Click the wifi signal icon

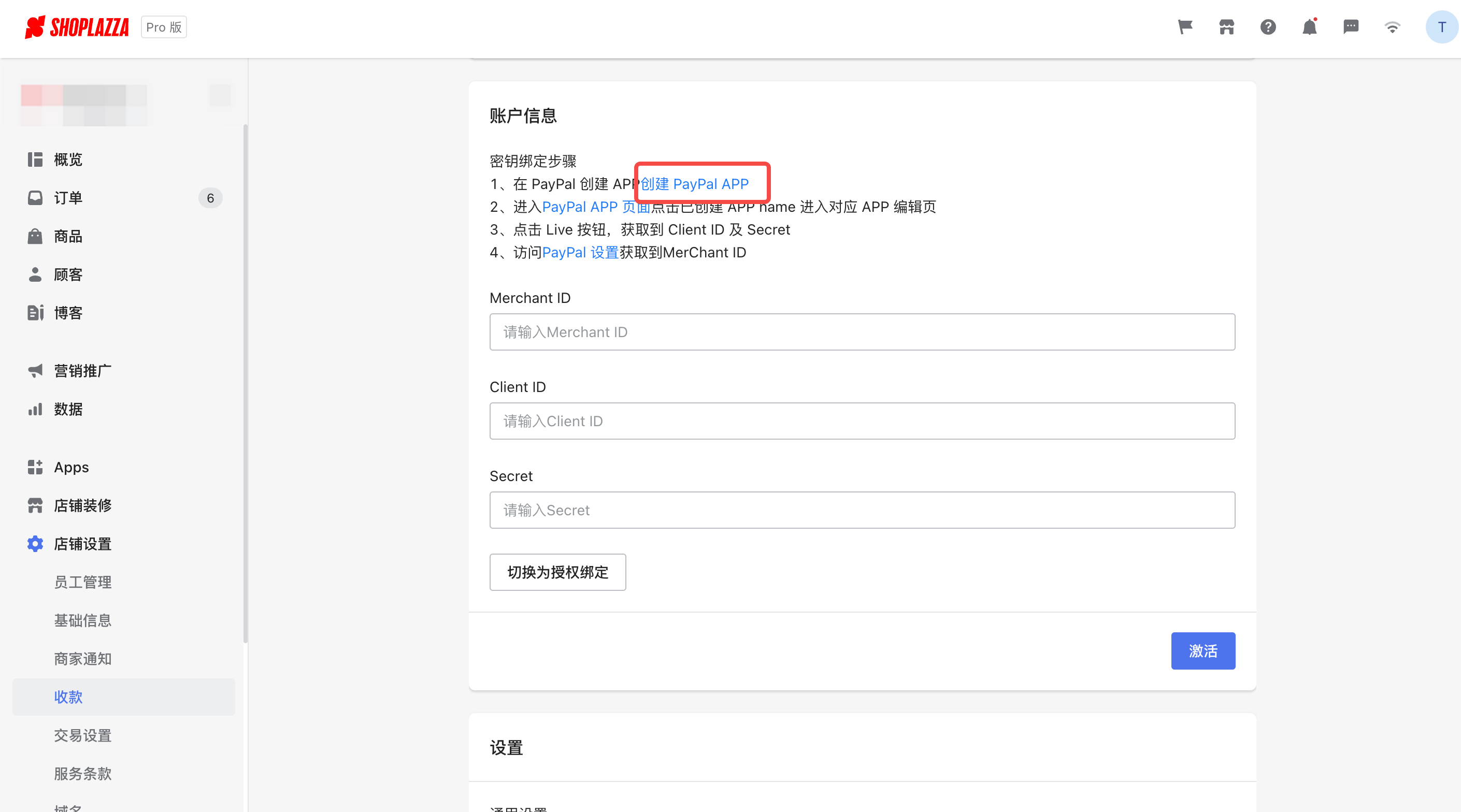click(1392, 27)
